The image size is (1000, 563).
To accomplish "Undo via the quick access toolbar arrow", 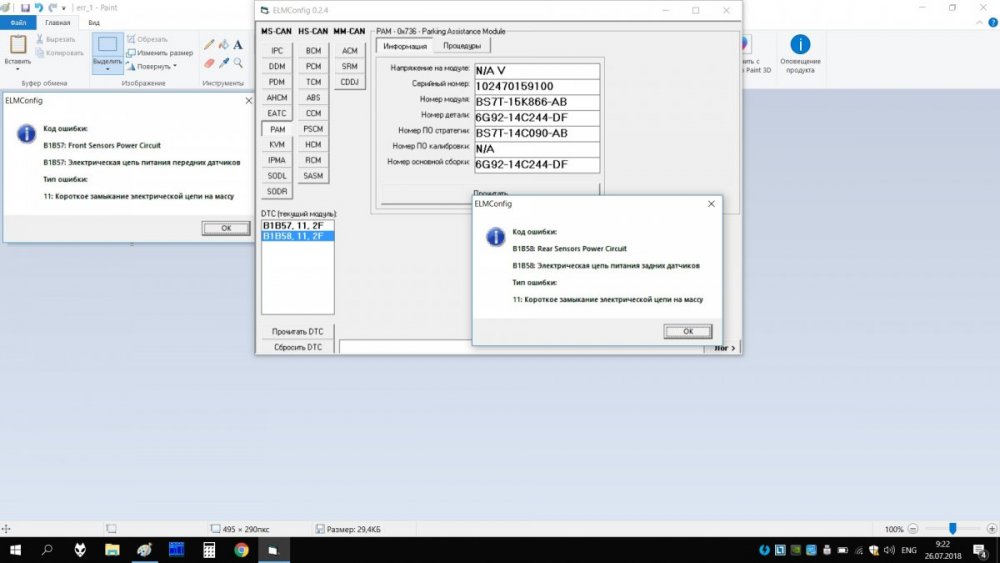I will (x=39, y=8).
